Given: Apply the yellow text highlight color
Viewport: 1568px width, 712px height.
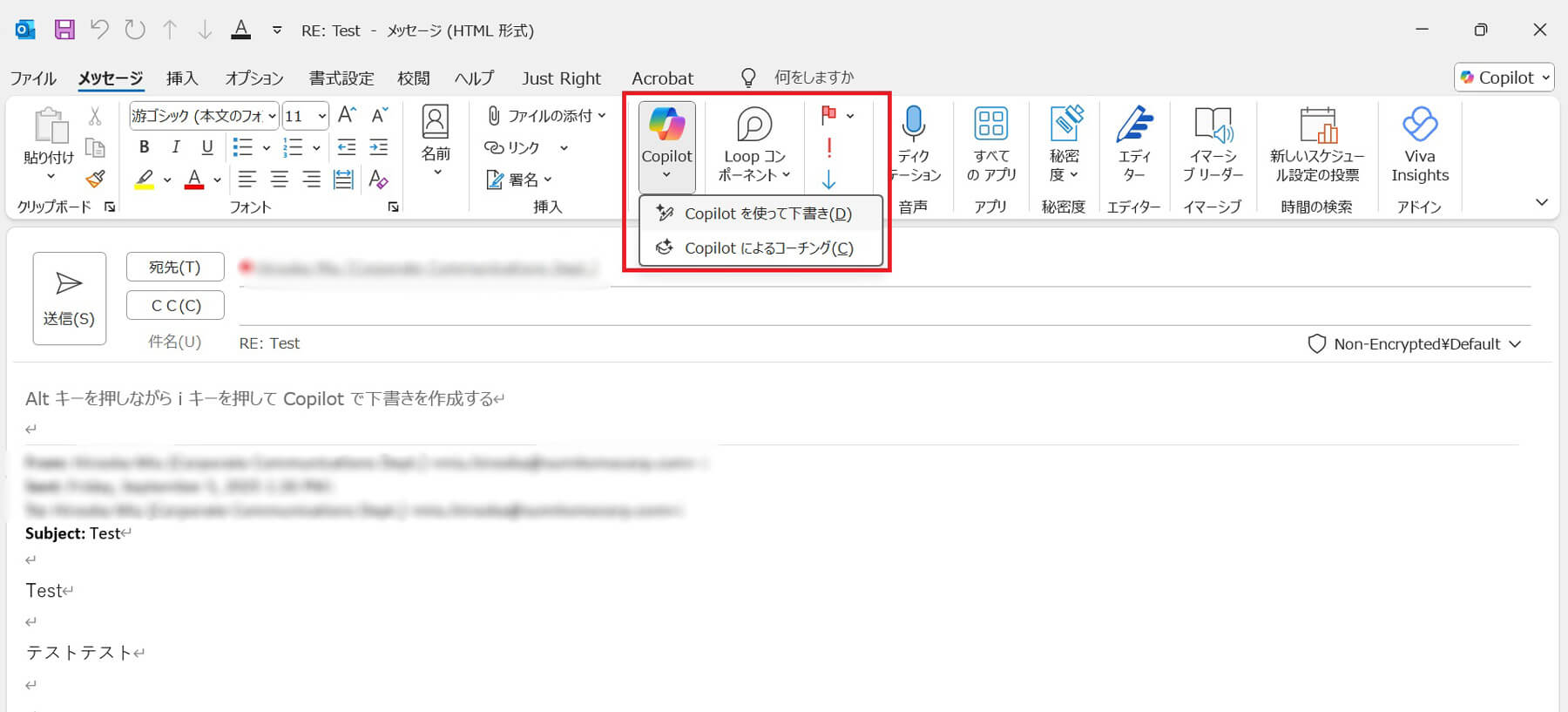Looking at the screenshot, I should (x=145, y=180).
